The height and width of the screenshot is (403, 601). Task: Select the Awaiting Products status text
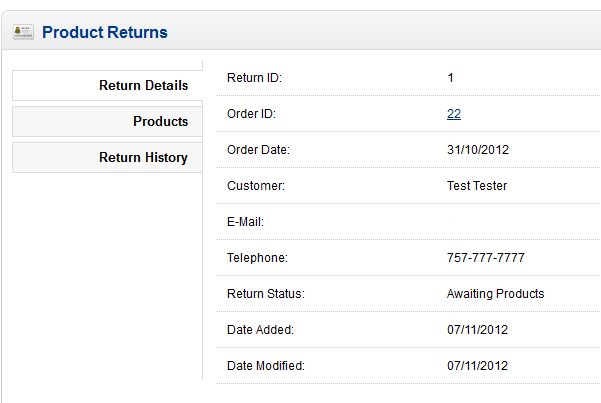pos(495,294)
